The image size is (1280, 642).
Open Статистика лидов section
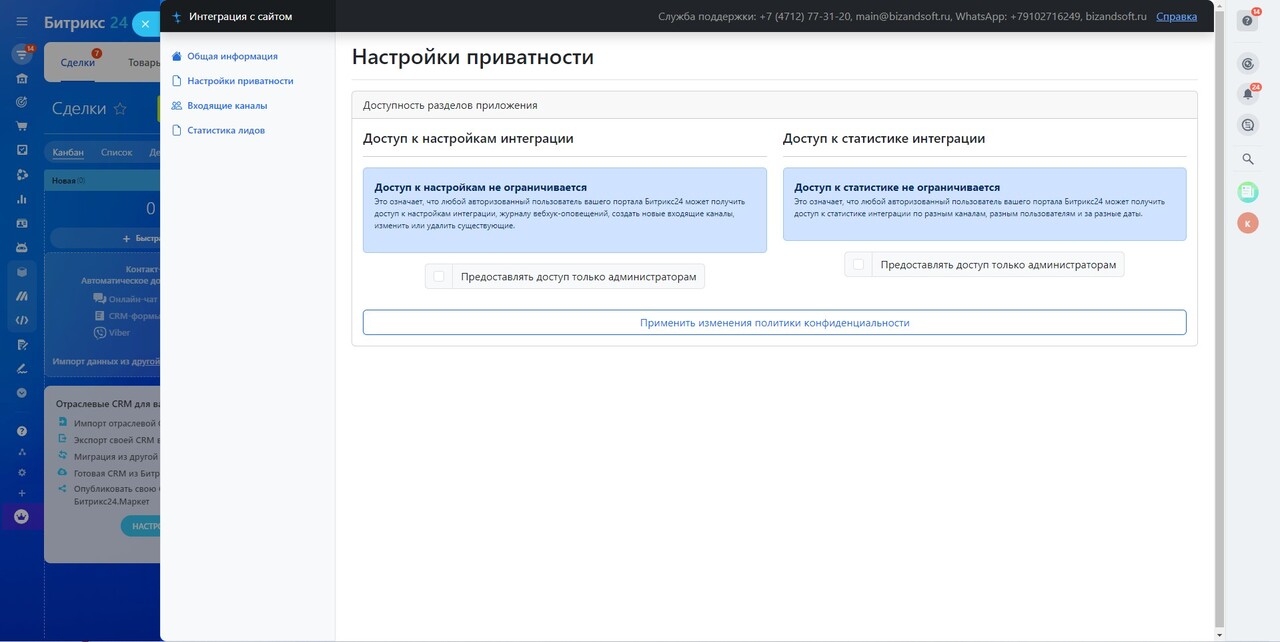(226, 131)
